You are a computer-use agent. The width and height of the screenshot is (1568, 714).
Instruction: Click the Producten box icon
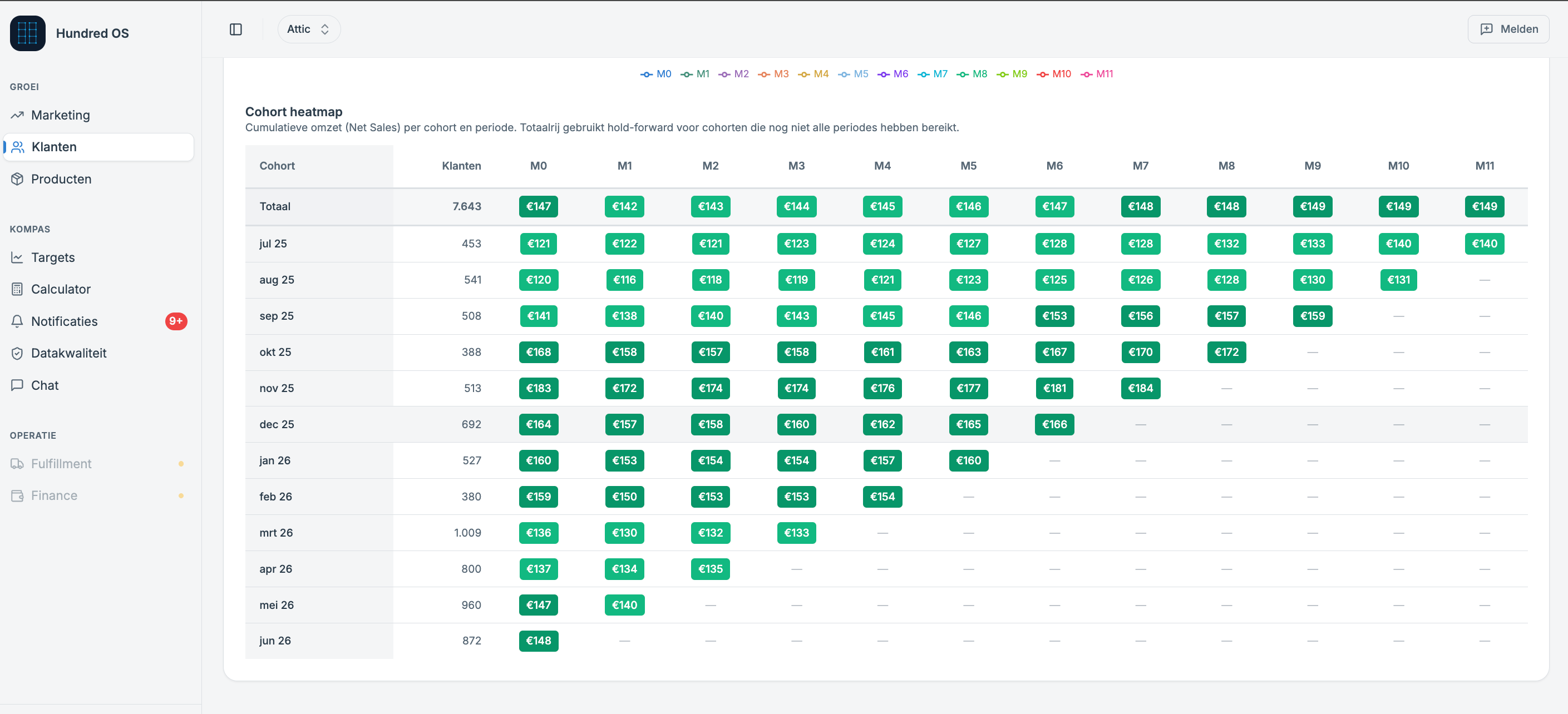17,179
